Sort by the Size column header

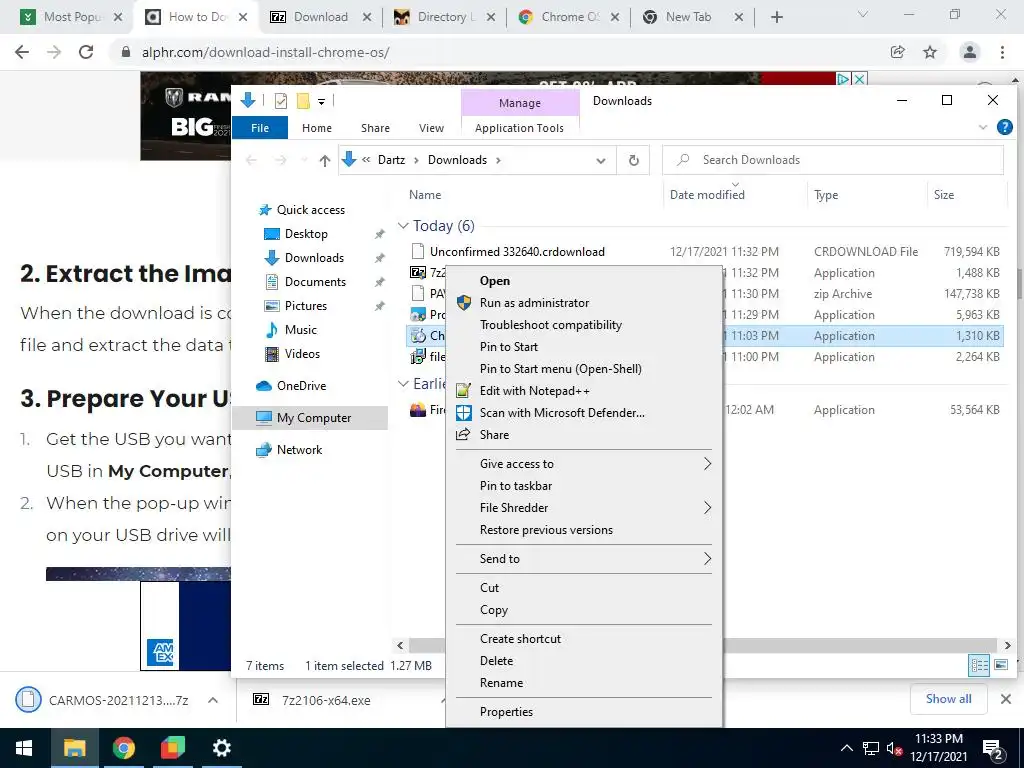(x=944, y=195)
